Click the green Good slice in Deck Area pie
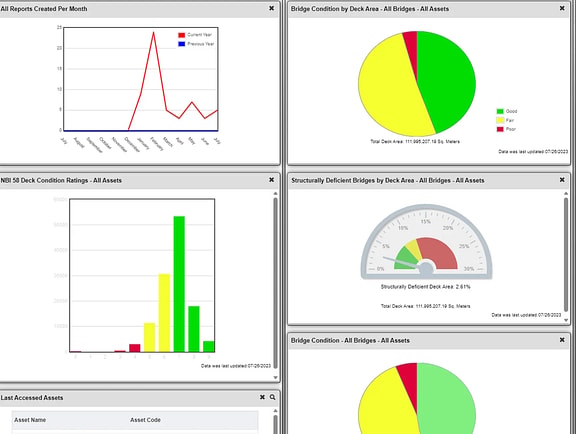This screenshot has height=434, width=576. [448, 81]
